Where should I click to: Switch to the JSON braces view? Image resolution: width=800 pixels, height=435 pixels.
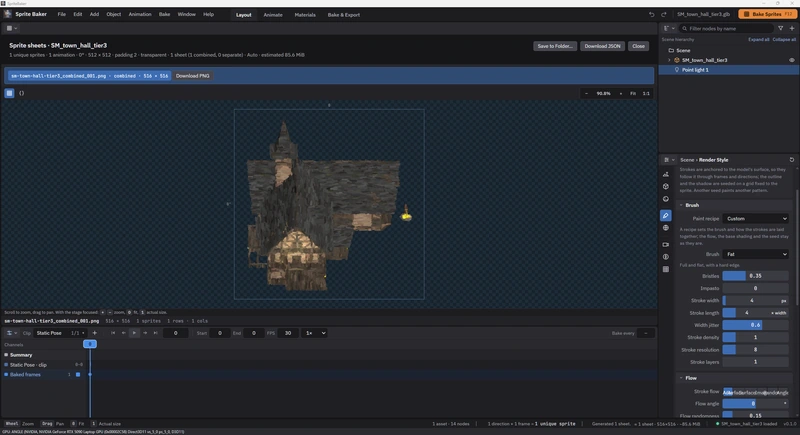[x=21, y=93]
